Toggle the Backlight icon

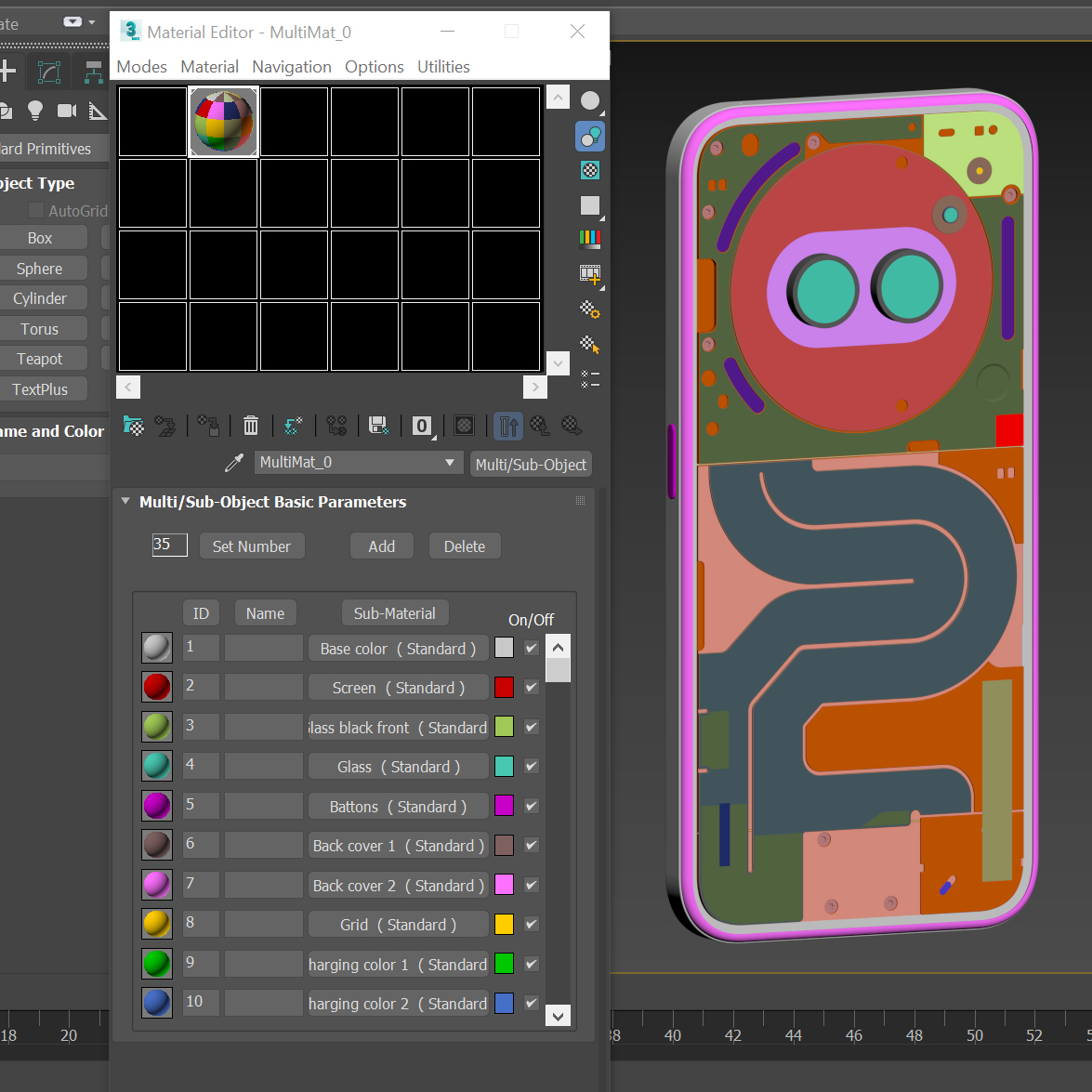click(590, 136)
